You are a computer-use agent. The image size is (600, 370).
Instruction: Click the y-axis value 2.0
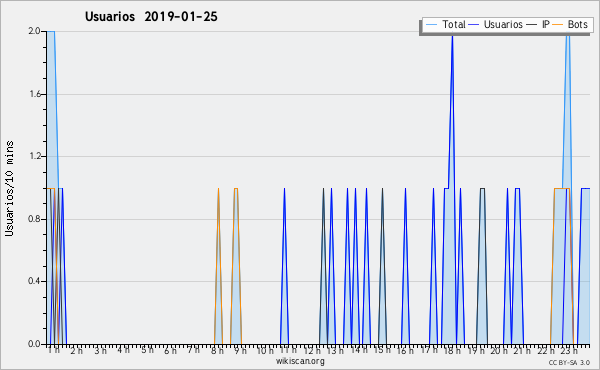[34, 31]
